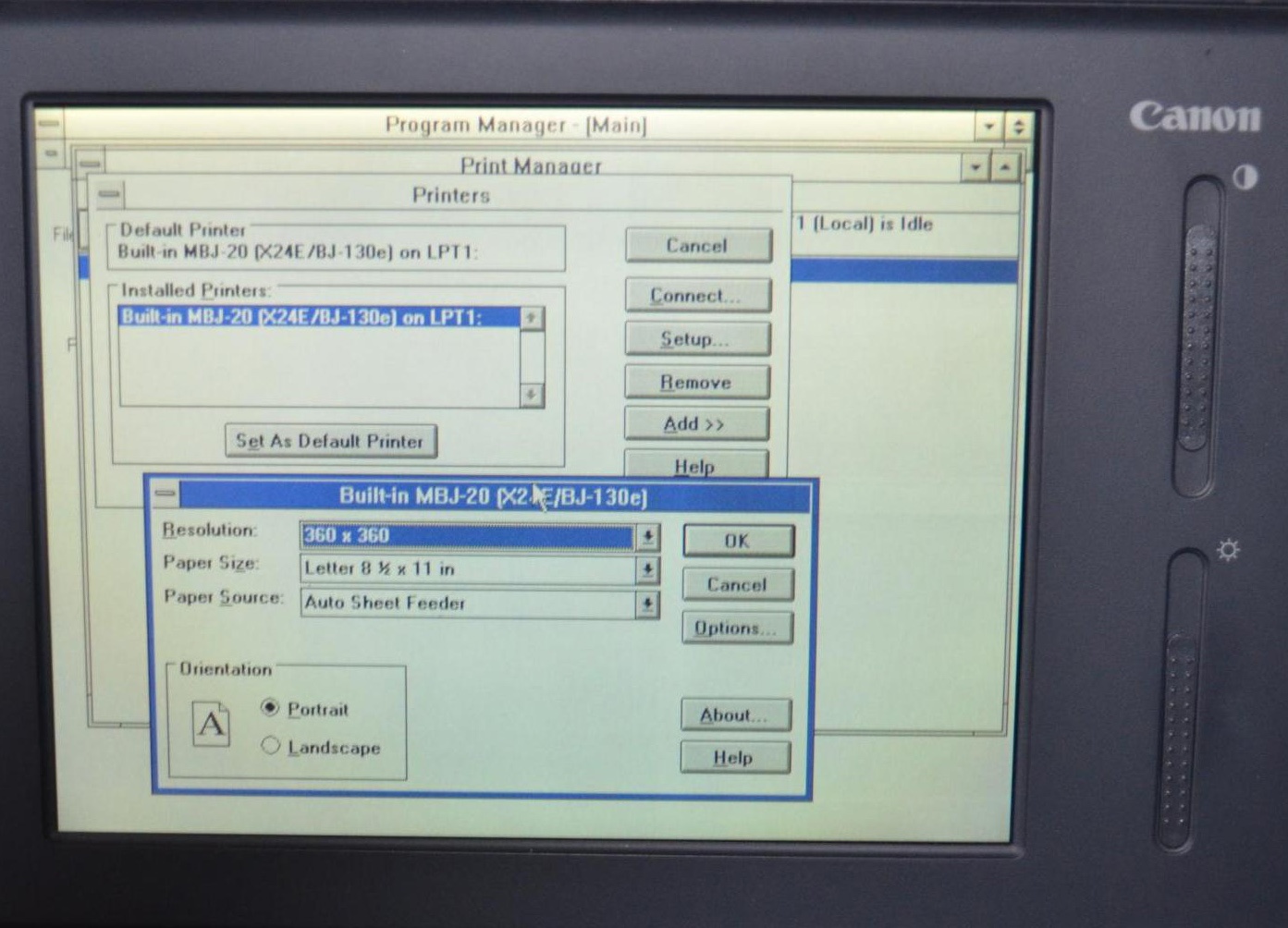Cancel the Printers dialog
The width and height of the screenshot is (1288, 928).
[x=698, y=246]
